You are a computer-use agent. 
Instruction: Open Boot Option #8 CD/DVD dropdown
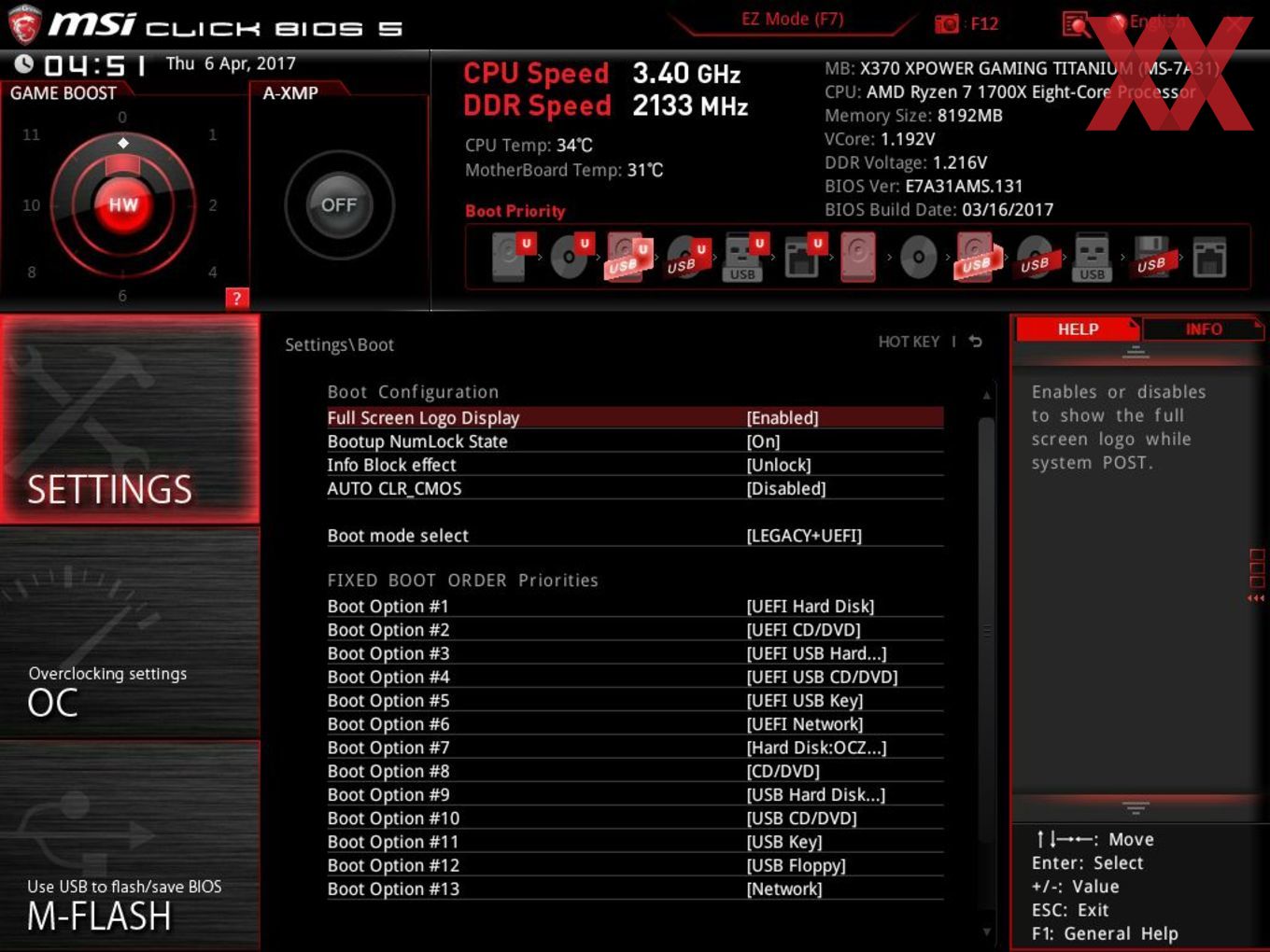click(x=783, y=771)
